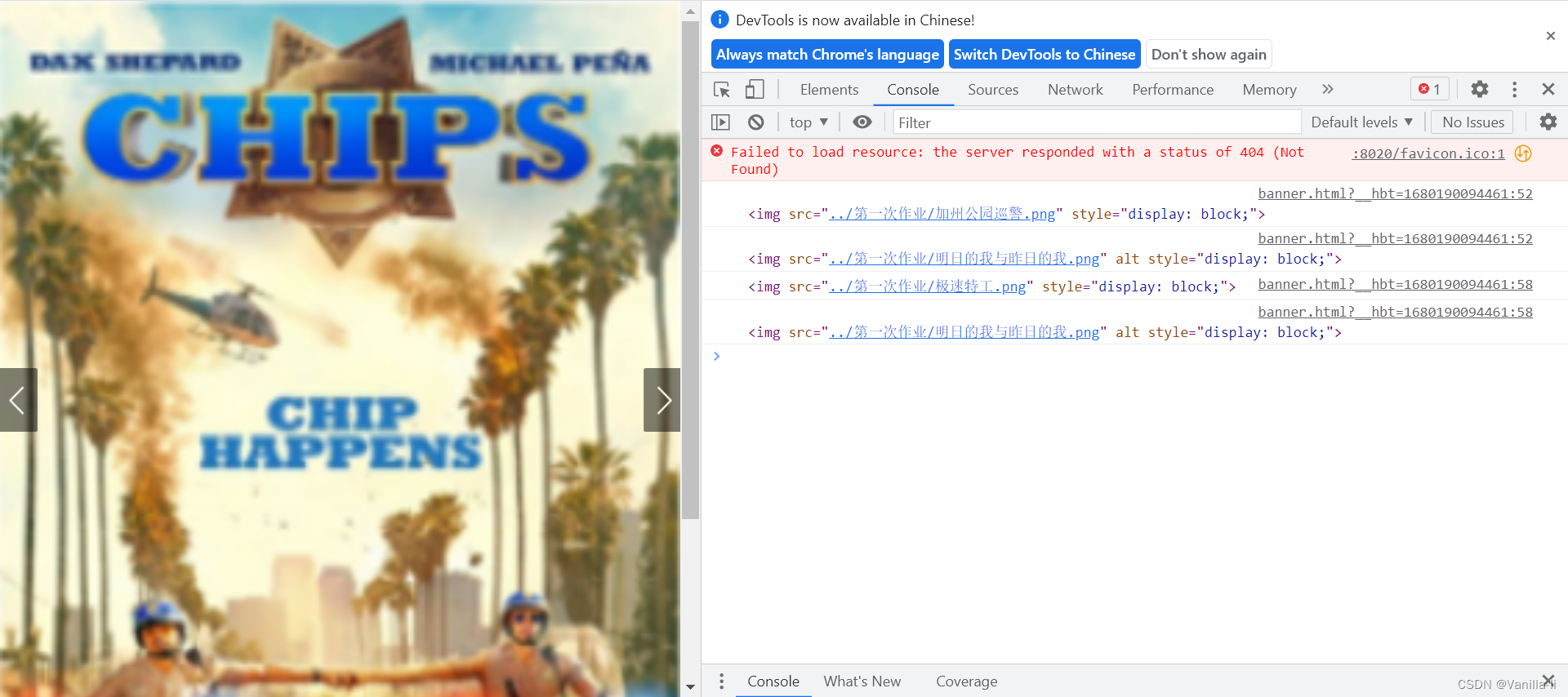Click Don't show again
The width and height of the screenshot is (1568, 697).
[1209, 55]
